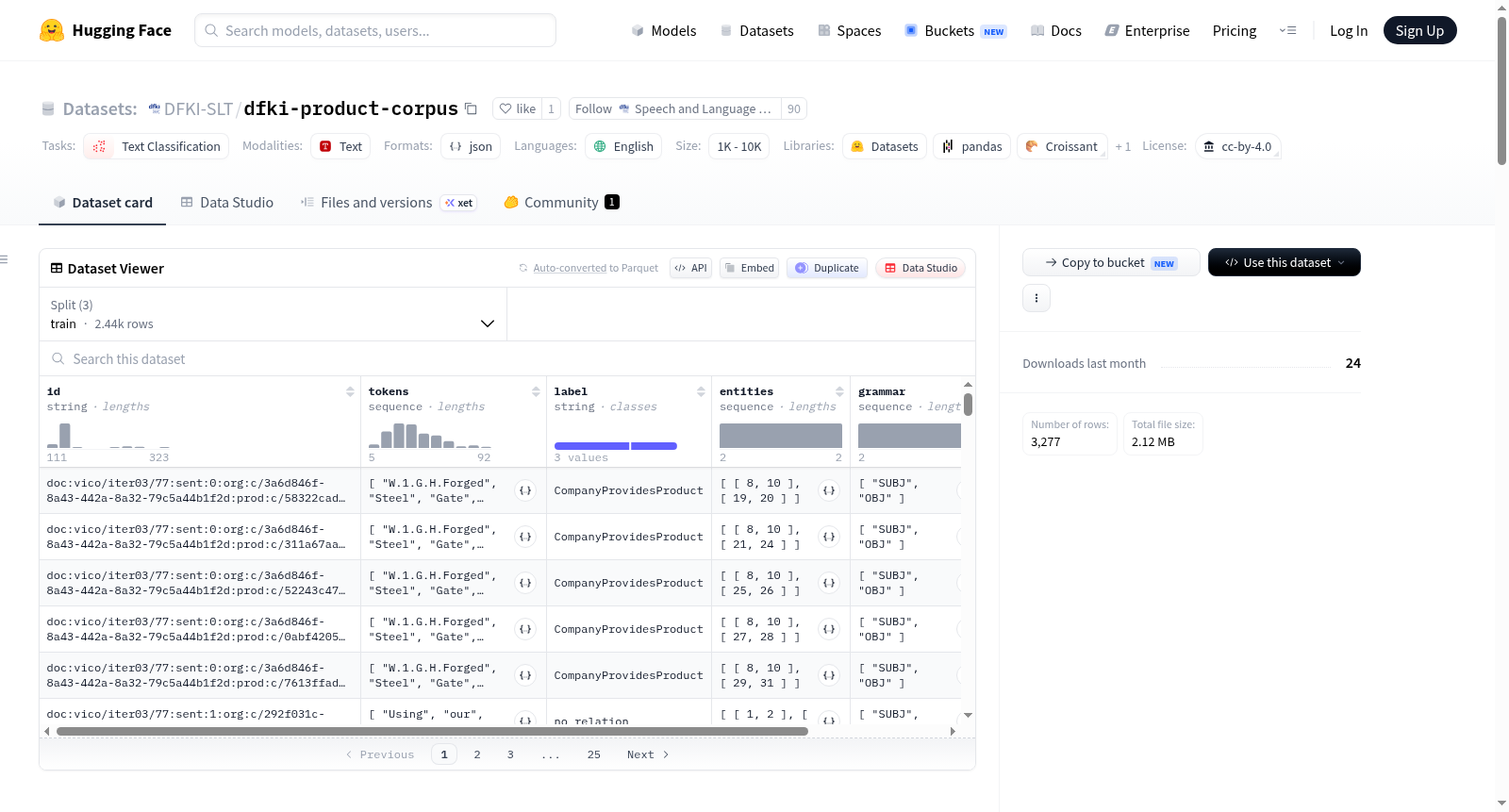Open the red Data Studio button
This screenshot has width=1509, height=812.
click(920, 268)
